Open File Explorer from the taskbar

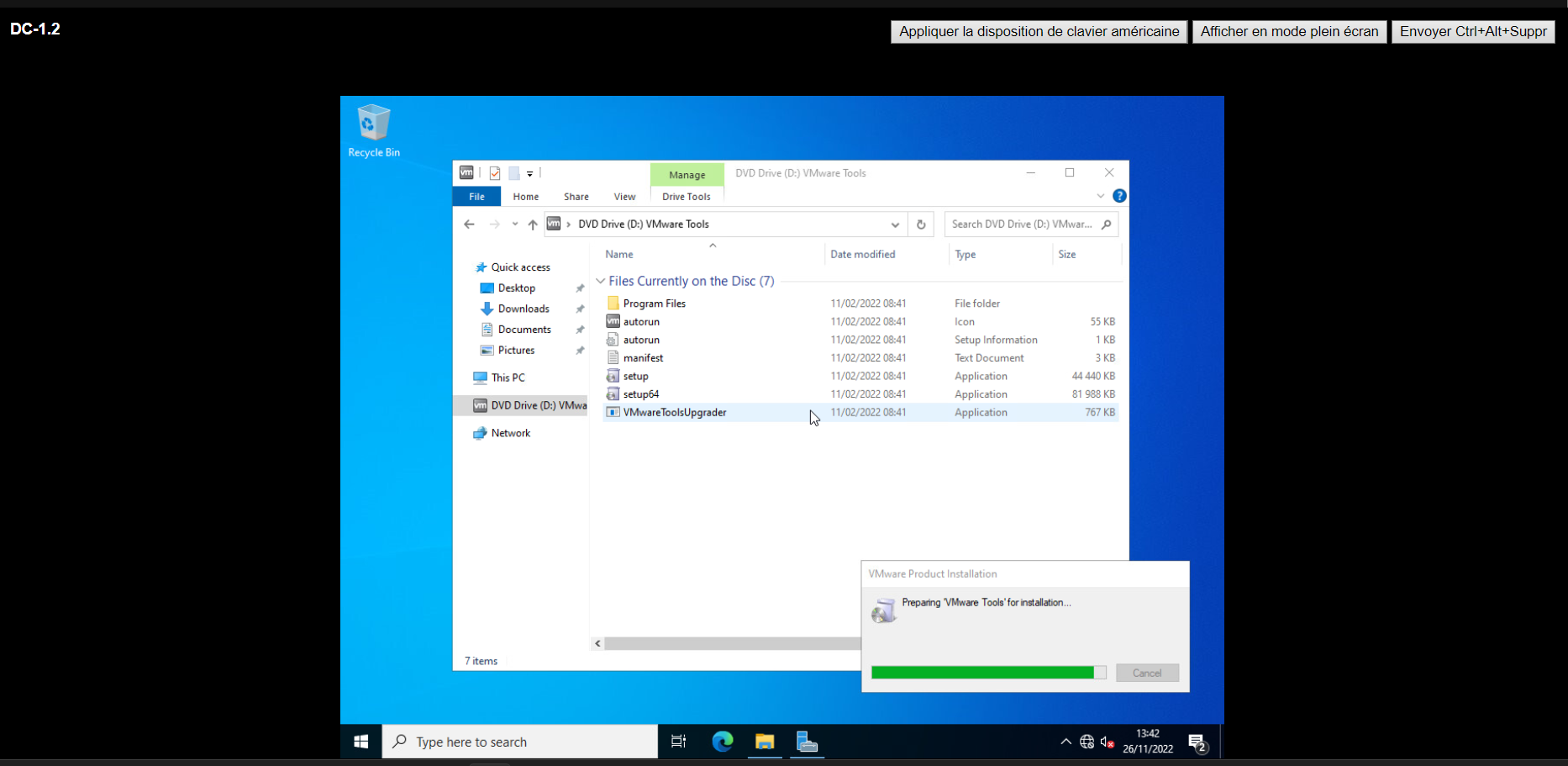tap(765, 742)
